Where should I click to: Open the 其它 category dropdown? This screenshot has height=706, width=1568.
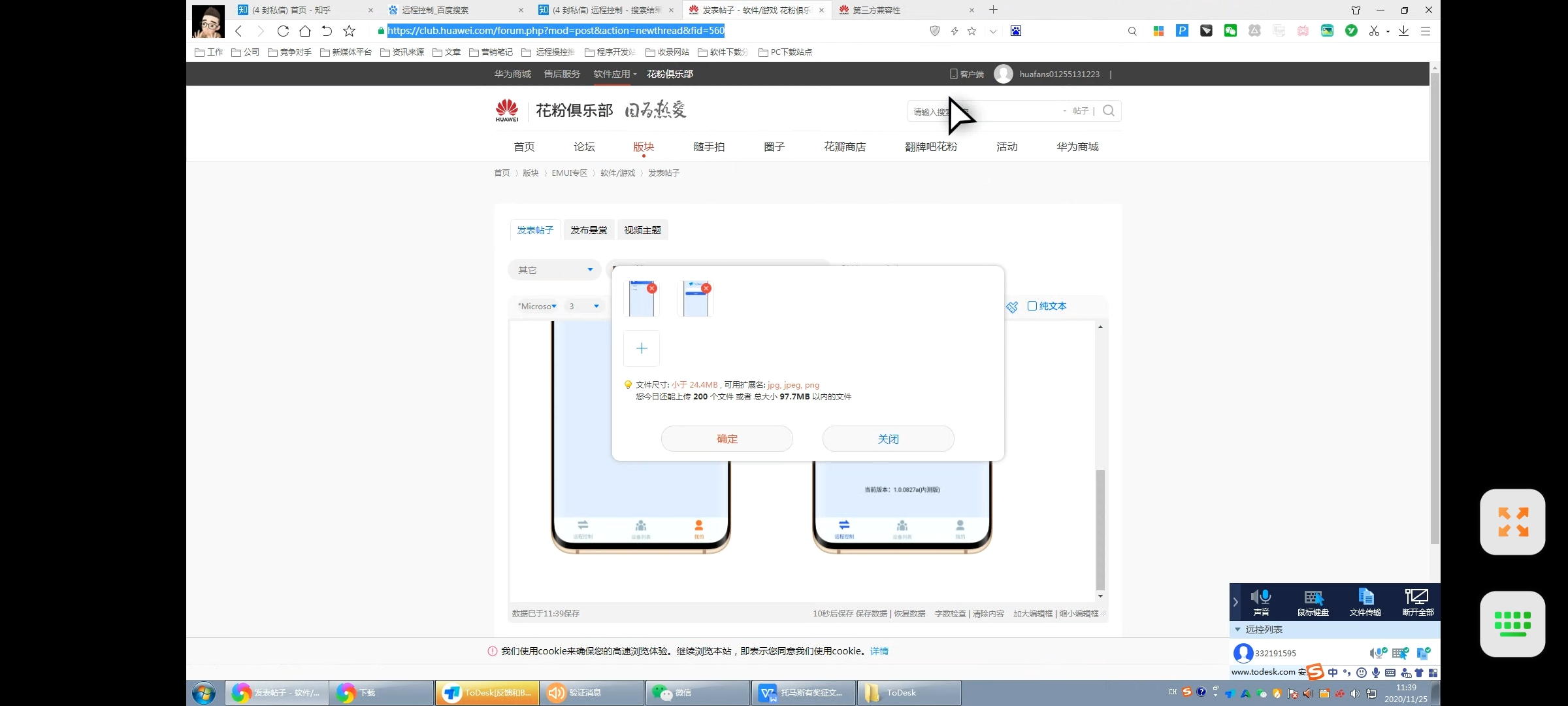tap(555, 270)
